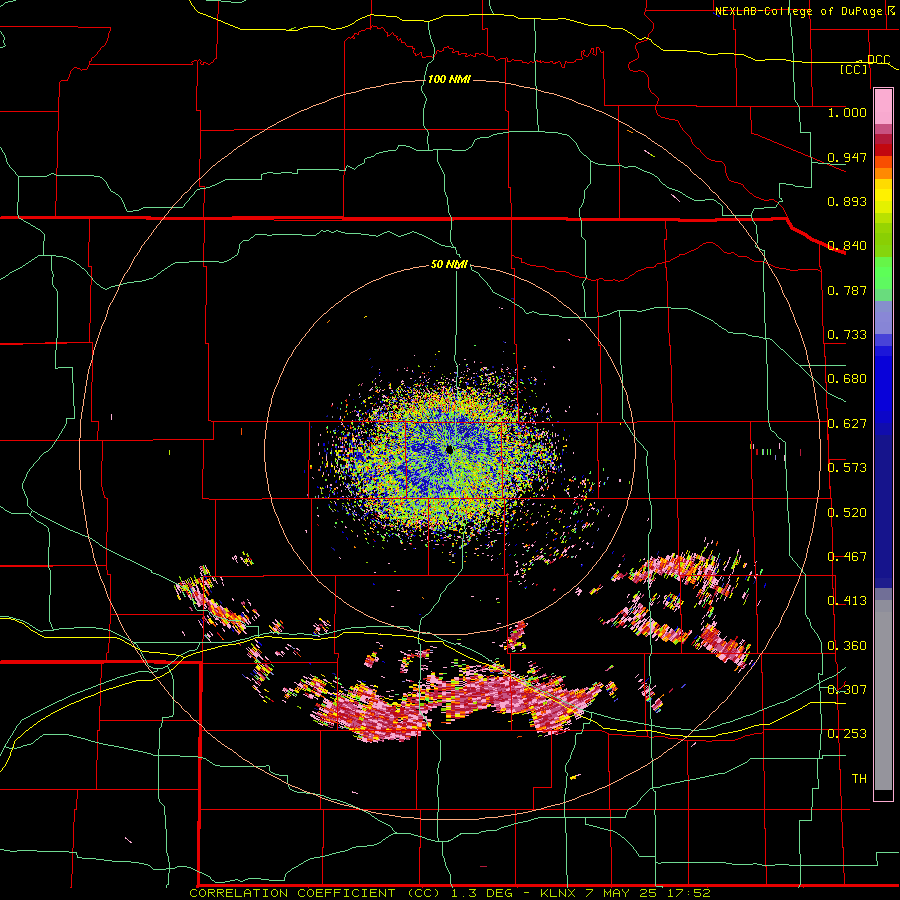Click the KLNX radar site dot
This screenshot has width=900, height=900.
point(449,449)
